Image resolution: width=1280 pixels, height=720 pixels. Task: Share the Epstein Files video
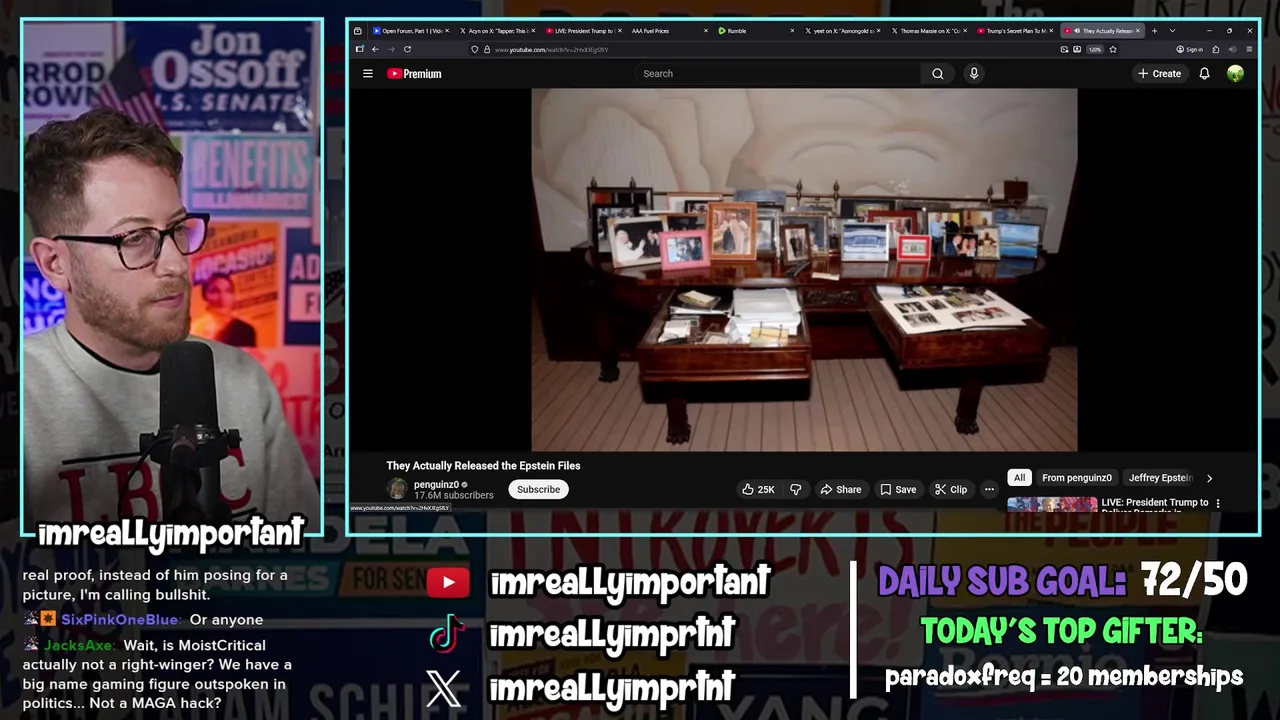coord(841,489)
